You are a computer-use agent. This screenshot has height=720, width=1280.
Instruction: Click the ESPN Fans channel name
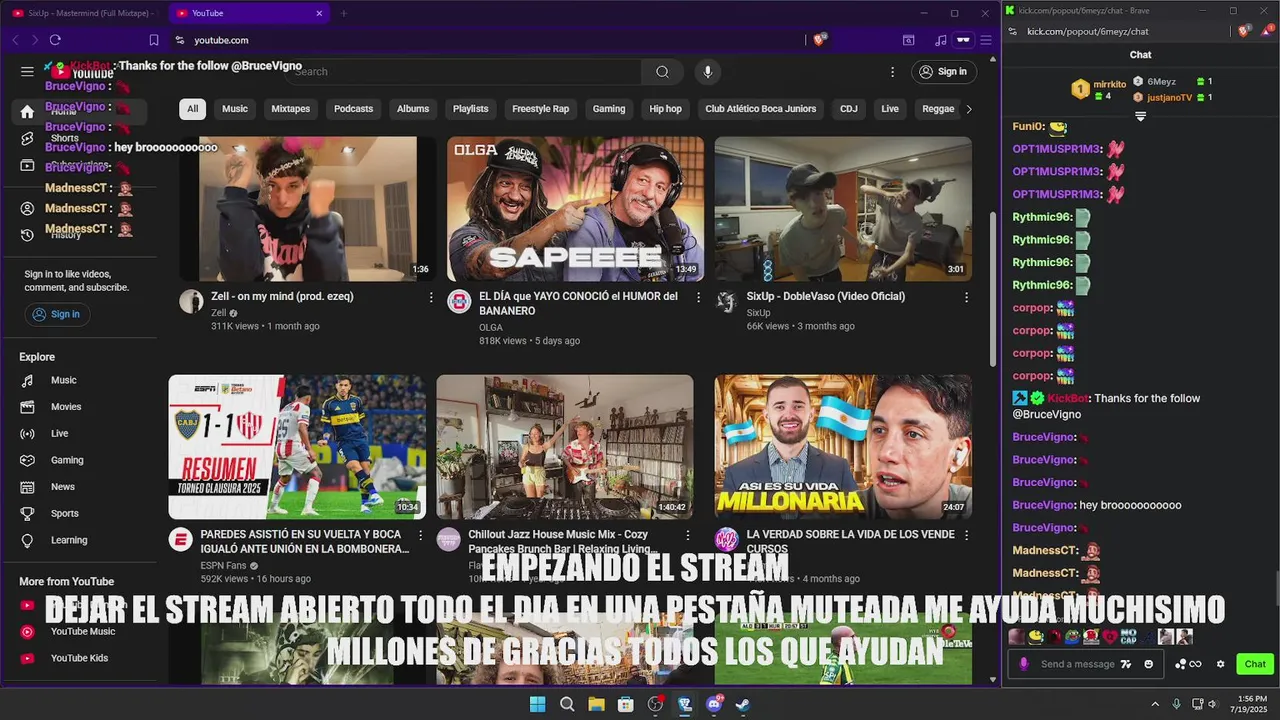223,565
